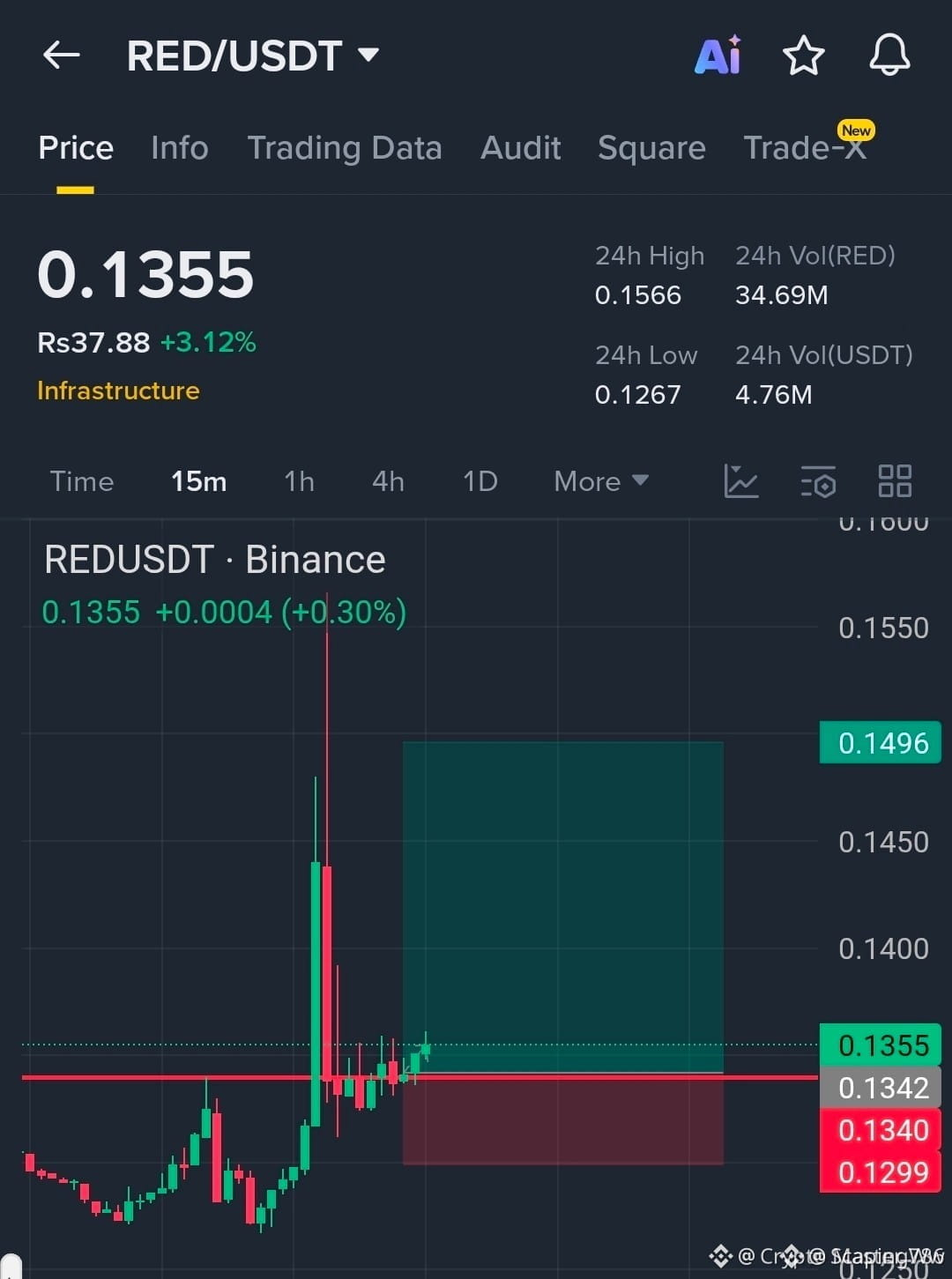Image resolution: width=952 pixels, height=1279 pixels.
Task: Expand the RED/USDT pair dropdown
Action: tap(368, 56)
